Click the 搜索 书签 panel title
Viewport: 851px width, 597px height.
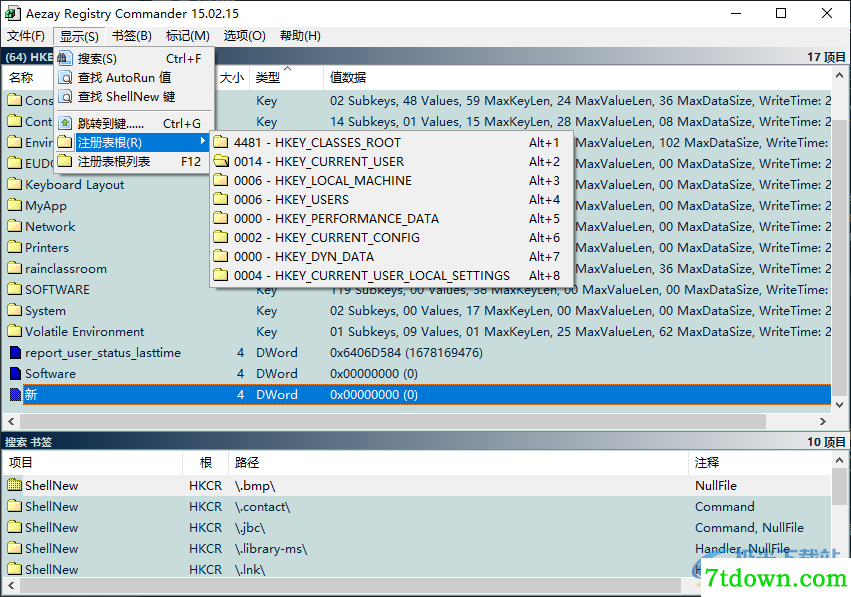pos(28,442)
